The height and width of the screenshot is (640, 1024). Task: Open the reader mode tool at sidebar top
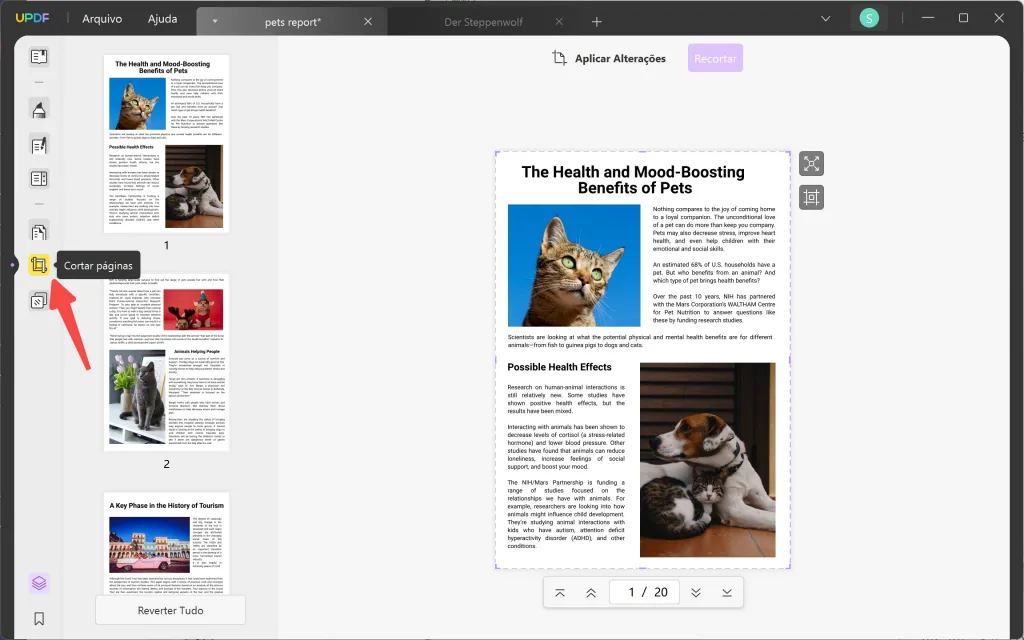[38, 57]
